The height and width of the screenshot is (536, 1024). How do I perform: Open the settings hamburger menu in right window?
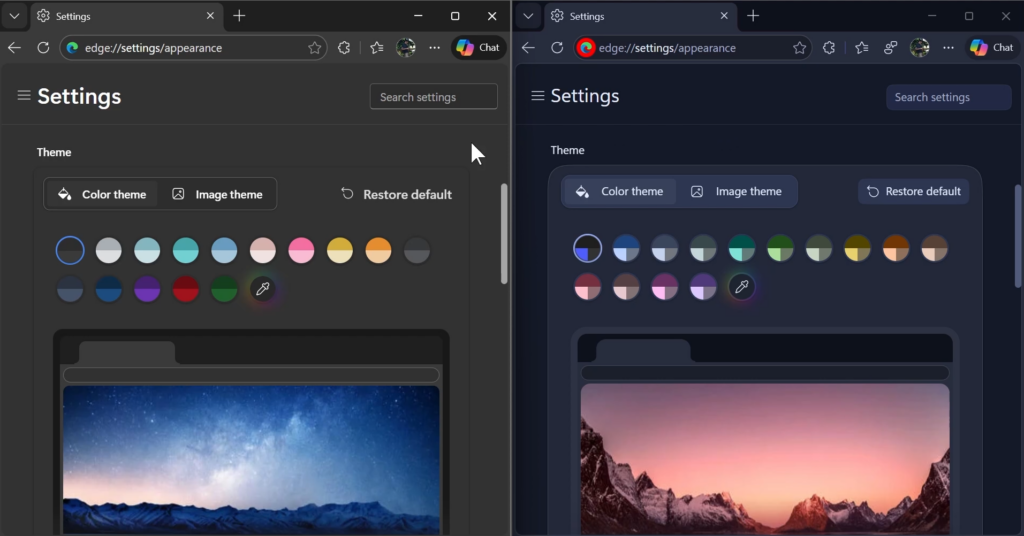(x=538, y=96)
